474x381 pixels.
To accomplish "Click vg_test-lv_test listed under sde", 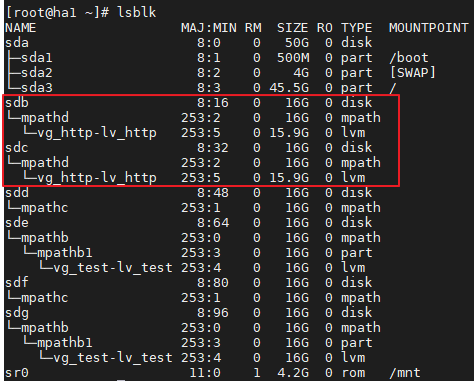I will (113, 268).
